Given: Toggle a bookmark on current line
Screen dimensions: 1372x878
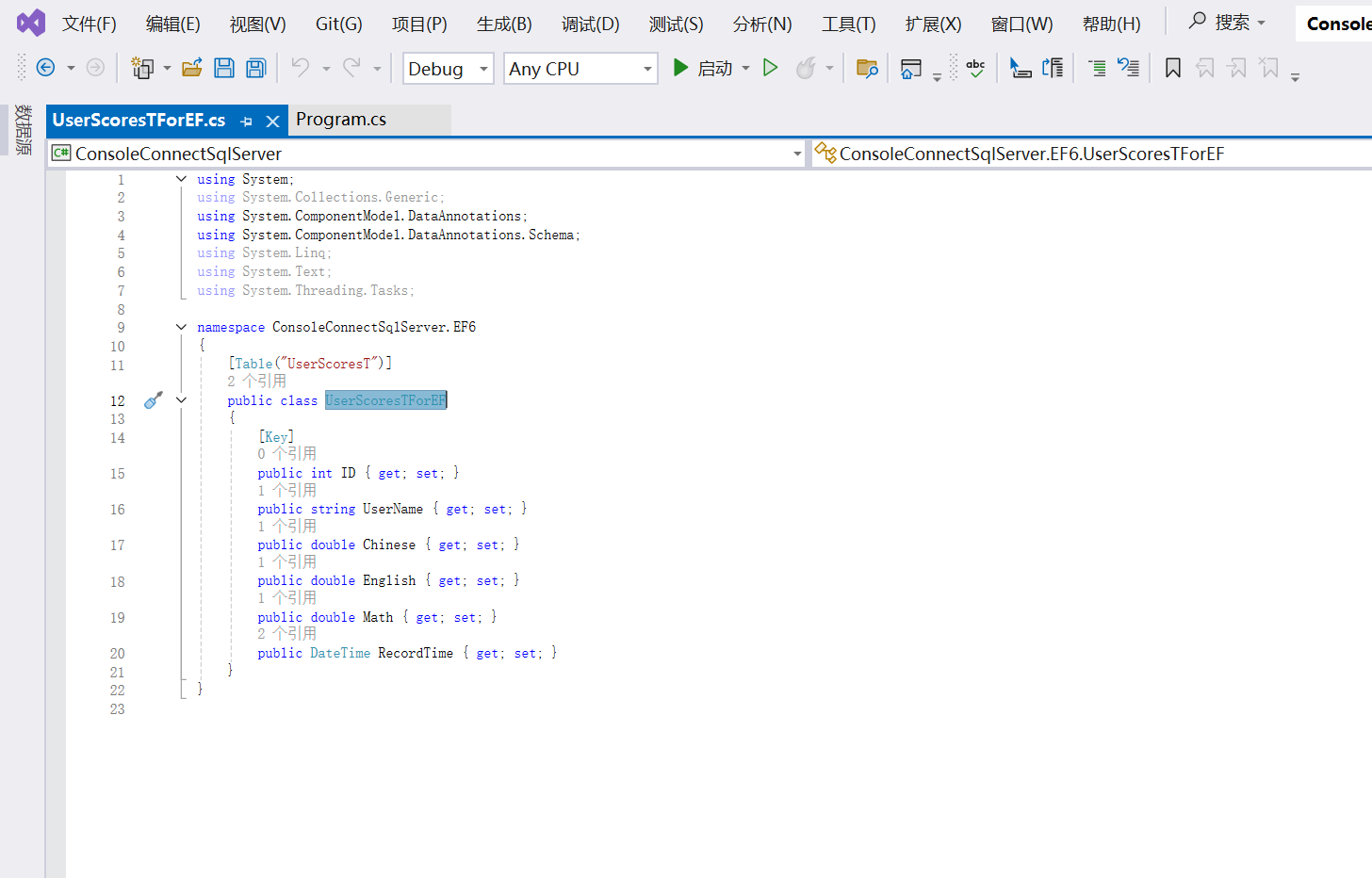Looking at the screenshot, I should (x=1171, y=67).
